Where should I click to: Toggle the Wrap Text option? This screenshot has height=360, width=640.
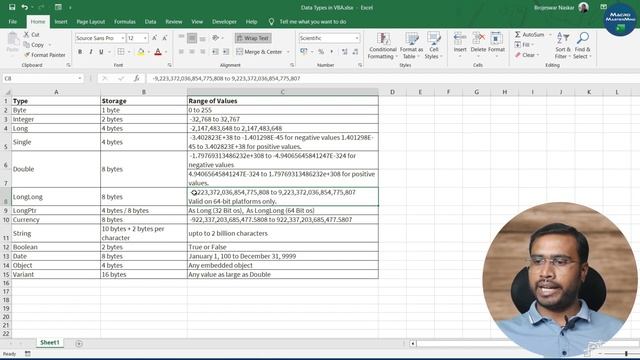tap(253, 38)
